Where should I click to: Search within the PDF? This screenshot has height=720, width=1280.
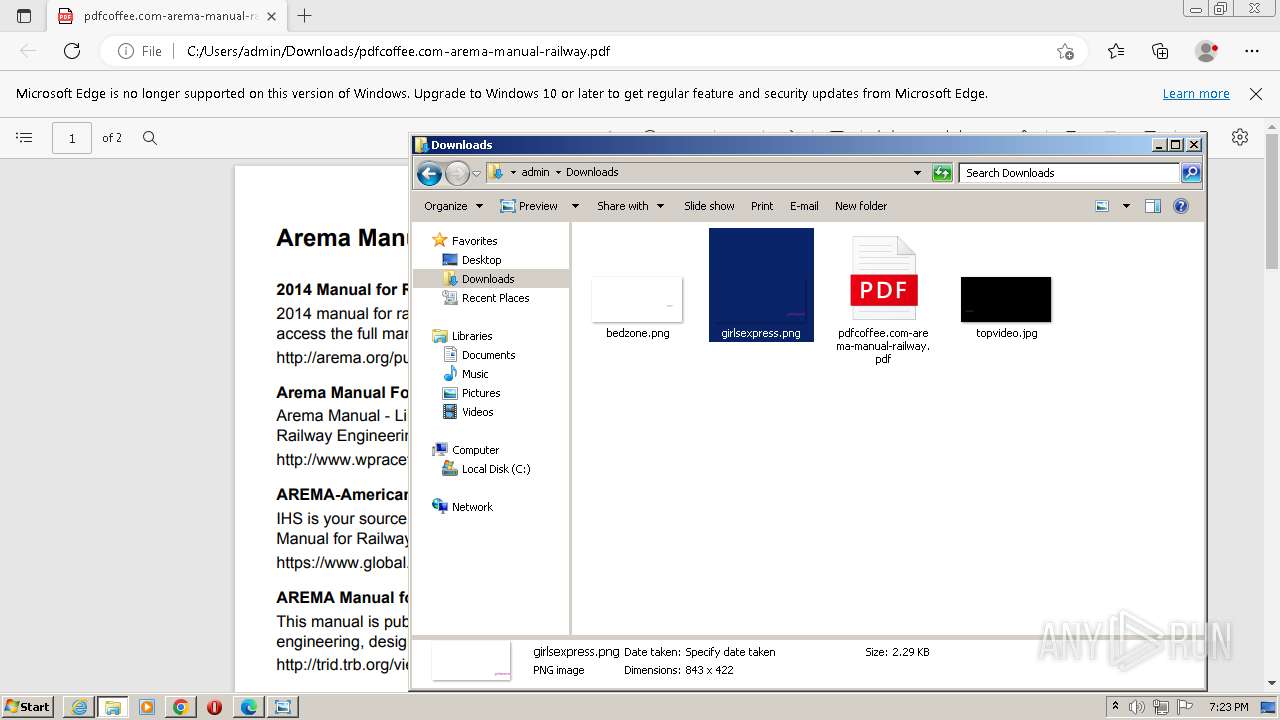(x=150, y=138)
